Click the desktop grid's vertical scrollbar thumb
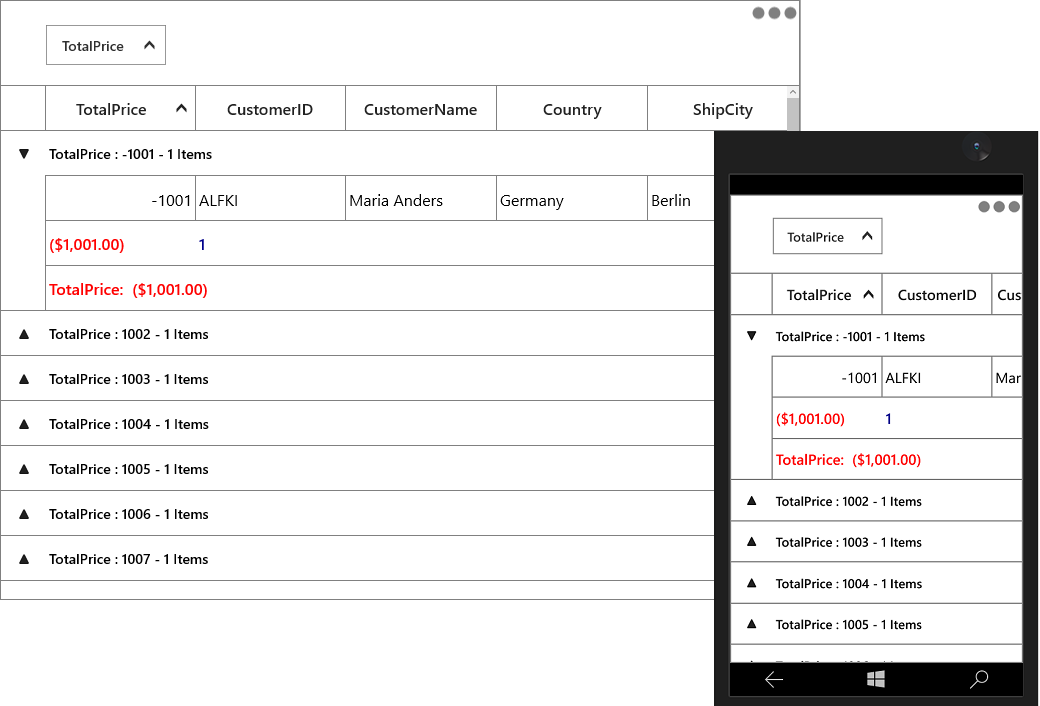This screenshot has width=1040, height=706. pyautogui.click(x=793, y=115)
